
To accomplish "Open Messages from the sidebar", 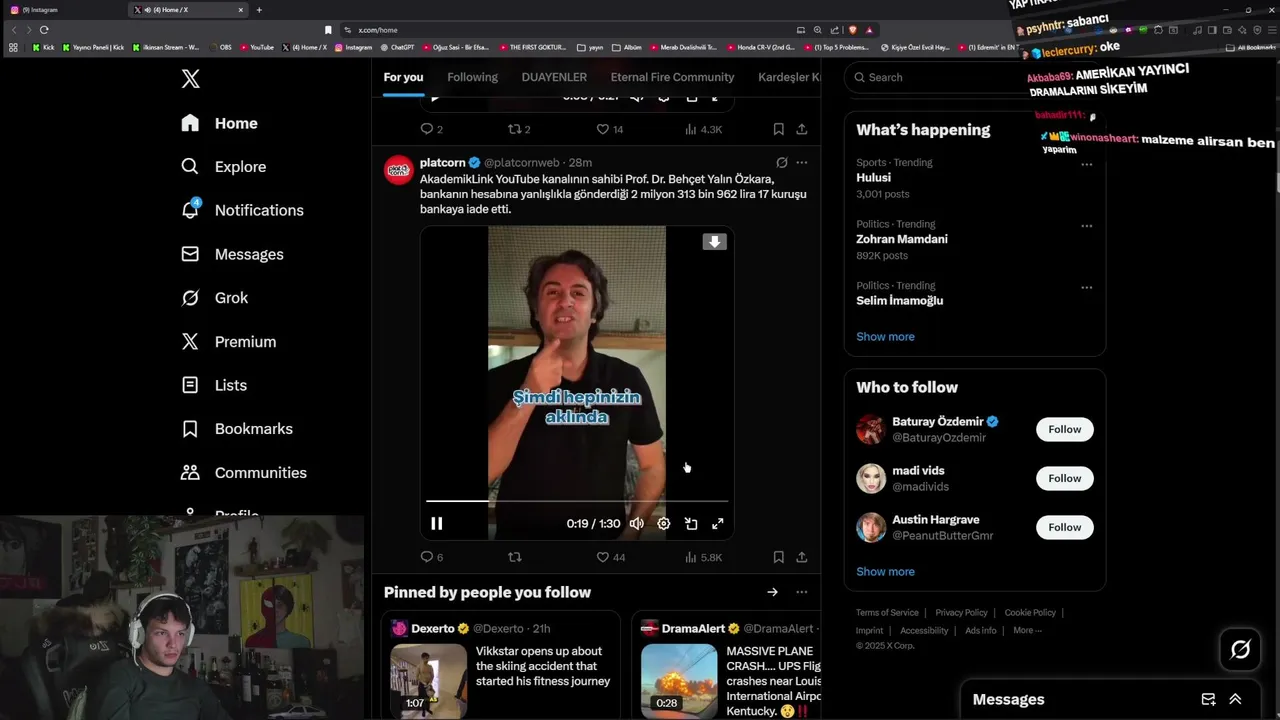I will 232,254.
